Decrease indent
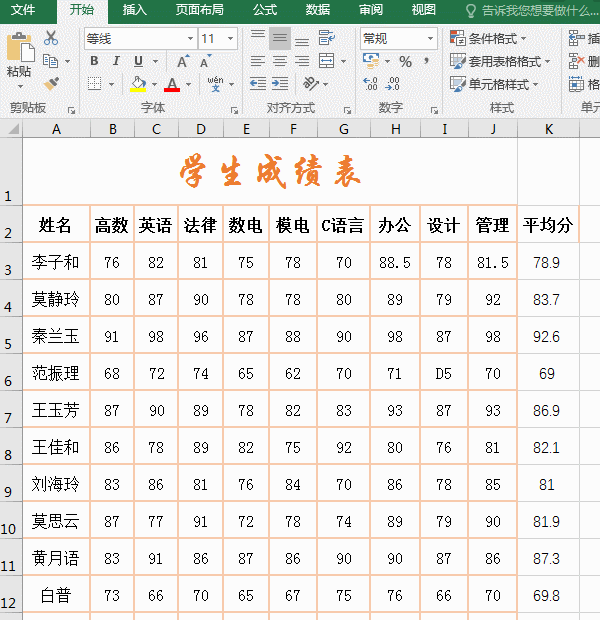The image size is (600, 620). click(258, 84)
